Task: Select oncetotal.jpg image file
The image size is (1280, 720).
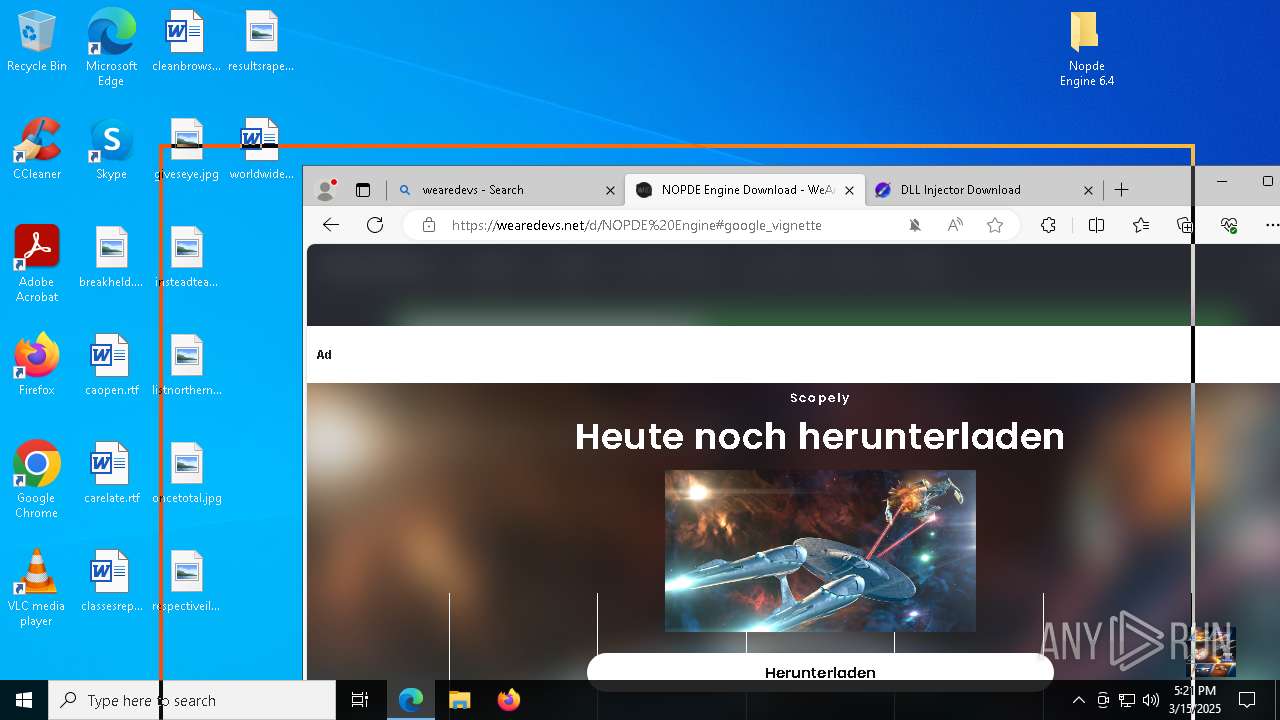Action: click(x=187, y=473)
